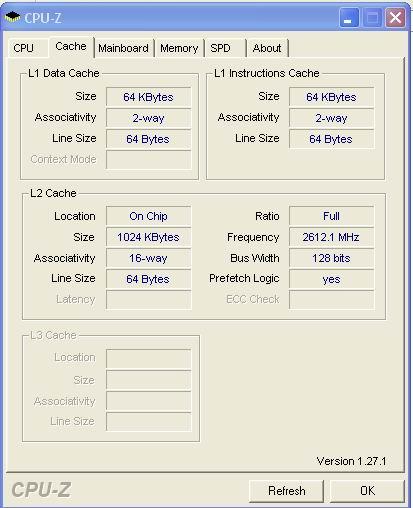
Task: Click the OK button
Action: pyautogui.click(x=367, y=491)
